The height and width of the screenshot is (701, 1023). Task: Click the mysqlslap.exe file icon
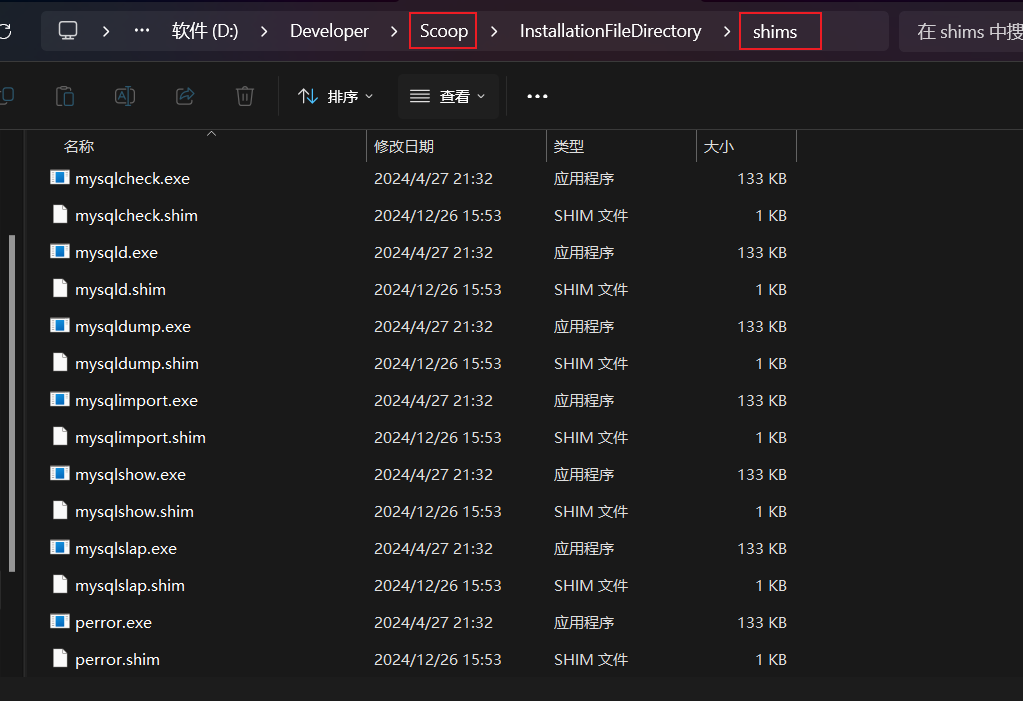[x=60, y=548]
